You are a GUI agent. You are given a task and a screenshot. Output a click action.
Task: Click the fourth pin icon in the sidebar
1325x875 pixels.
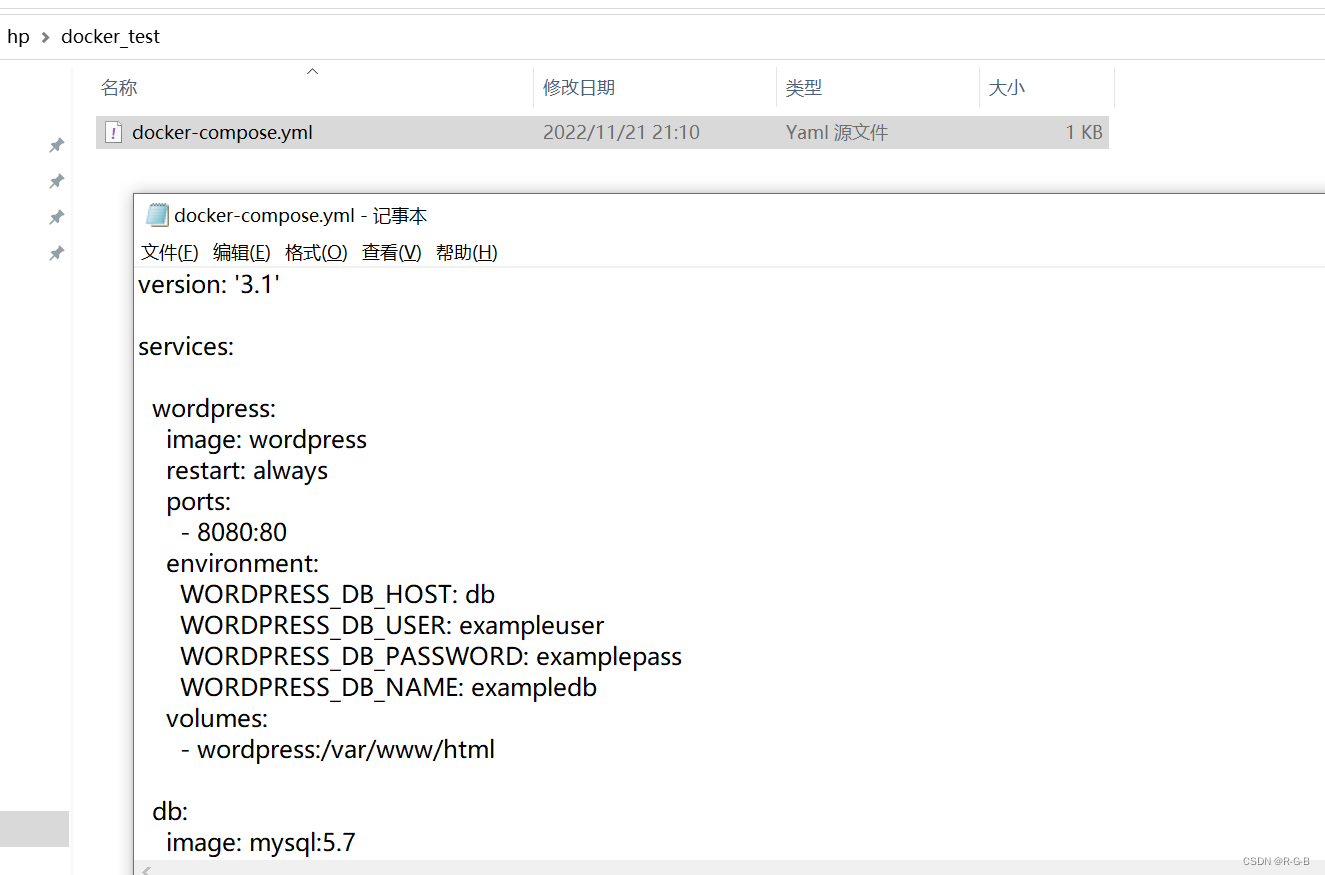tap(57, 254)
